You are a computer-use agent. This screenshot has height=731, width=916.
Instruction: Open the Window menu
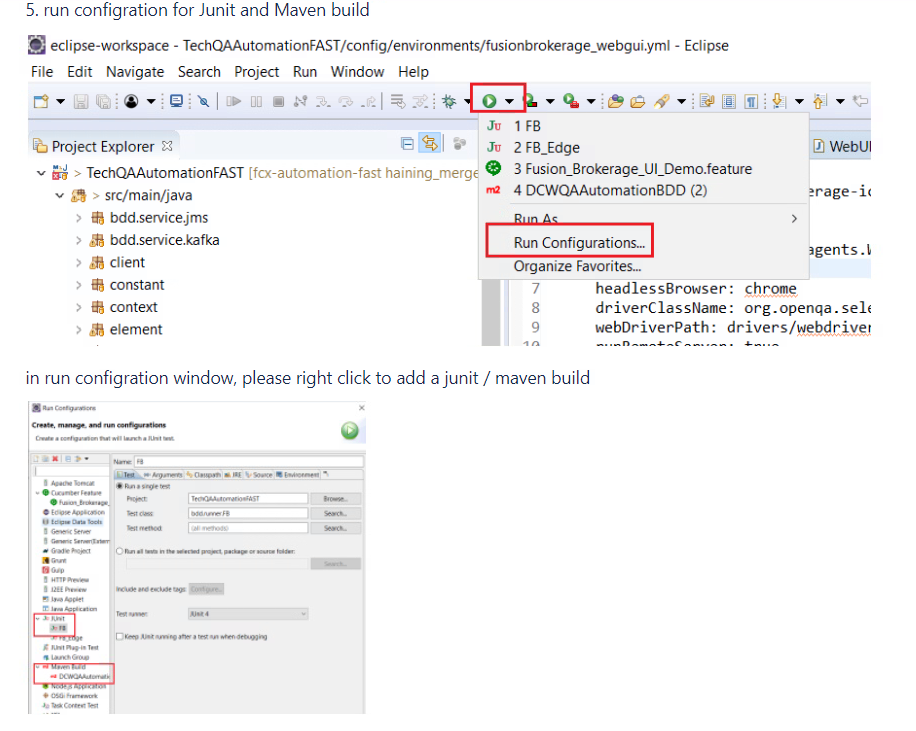pos(358,72)
